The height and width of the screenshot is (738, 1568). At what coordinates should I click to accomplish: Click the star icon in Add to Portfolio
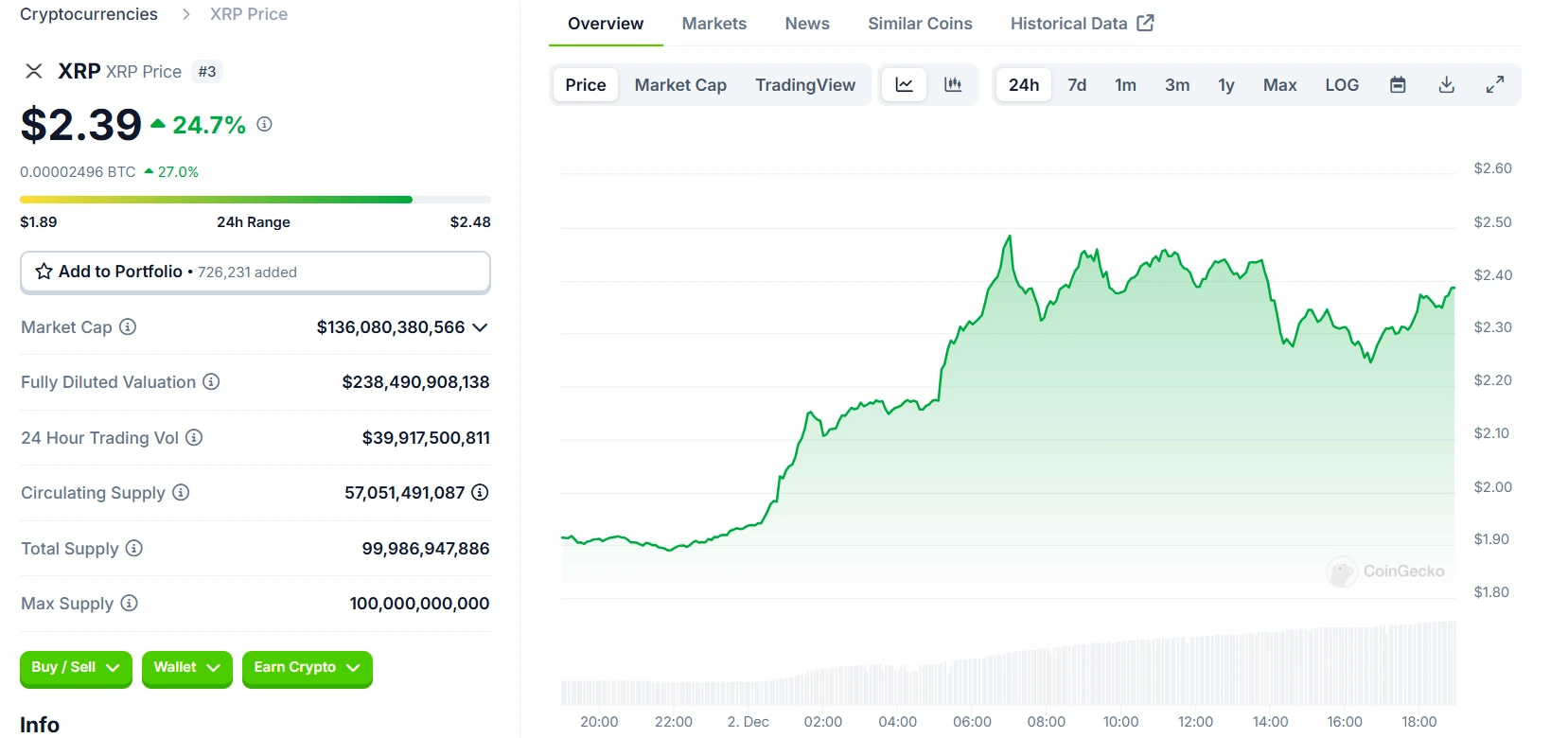pyautogui.click(x=44, y=272)
